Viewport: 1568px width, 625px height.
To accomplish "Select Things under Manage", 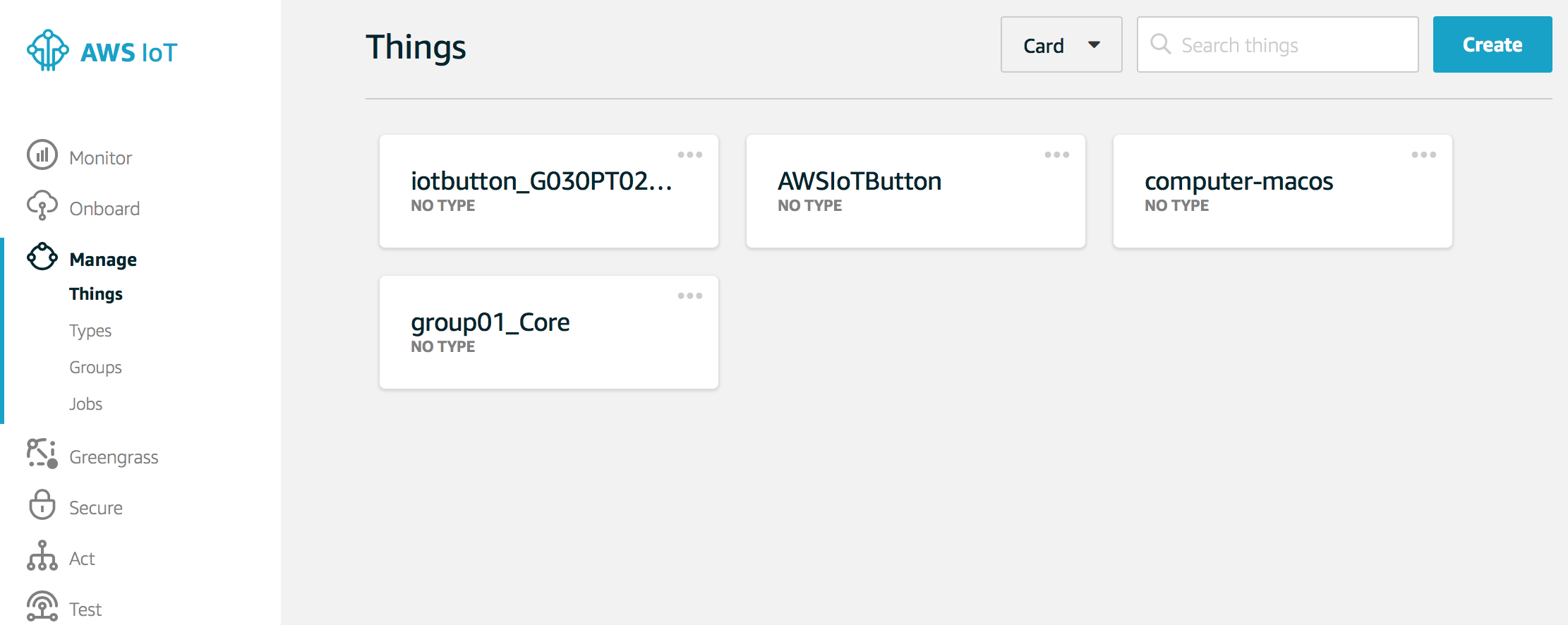I will [96, 293].
